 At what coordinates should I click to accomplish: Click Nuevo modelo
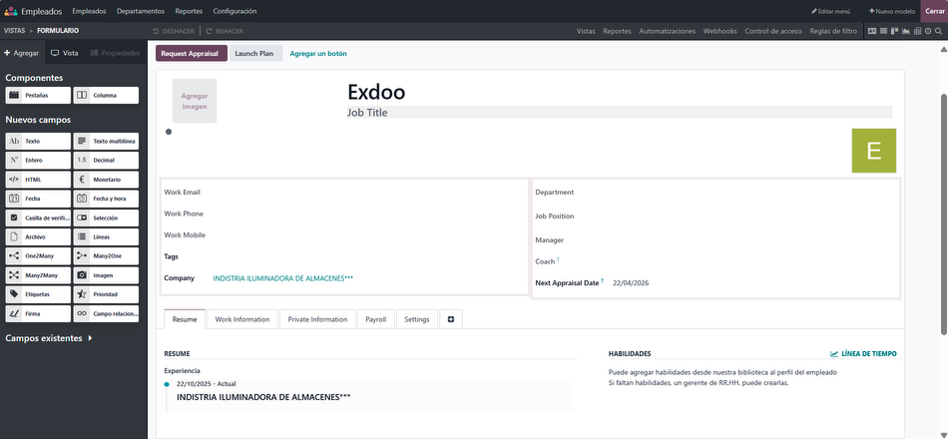[892, 11]
